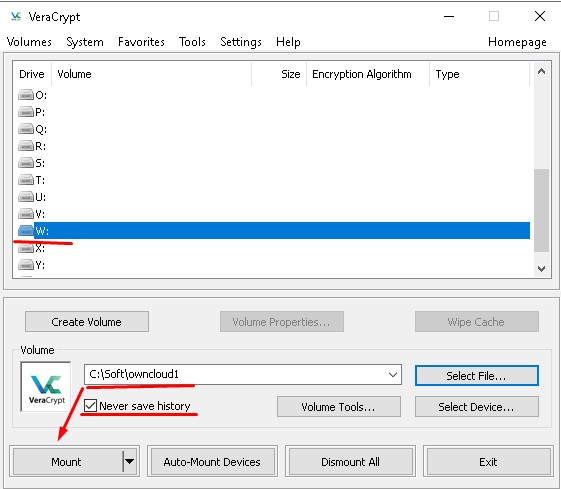The image size is (561, 489).
Task: Select the "U:" drive letter text
Action: point(40,197)
